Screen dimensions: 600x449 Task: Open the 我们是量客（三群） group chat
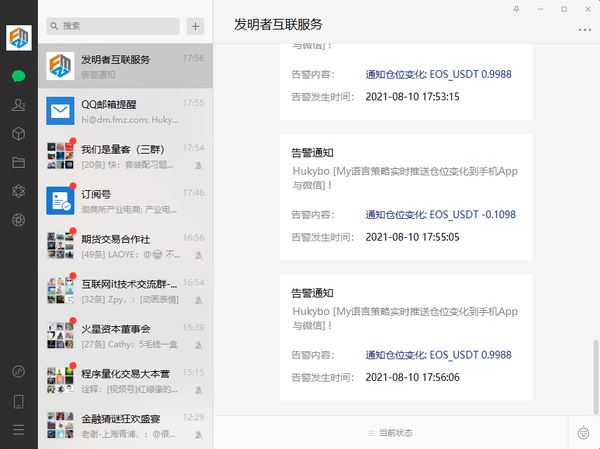tap(125, 155)
